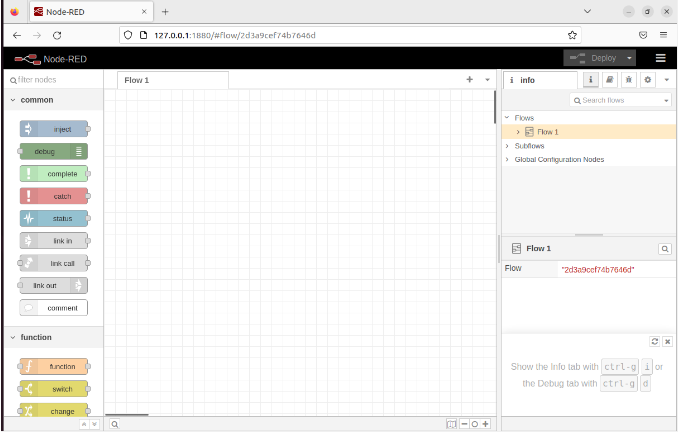Screen dimensions: 678x432
Task: Select Flow 1 row in outline
Action: [x=589, y=132]
